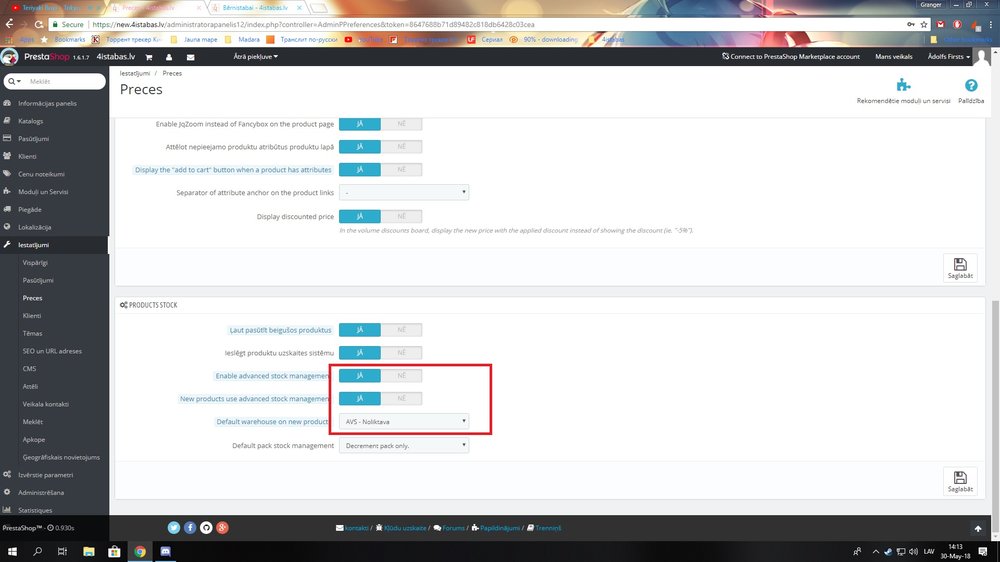Open Ģeogrāfiskais novietojums submenu
This screenshot has height=562, width=1000.
(x=61, y=457)
